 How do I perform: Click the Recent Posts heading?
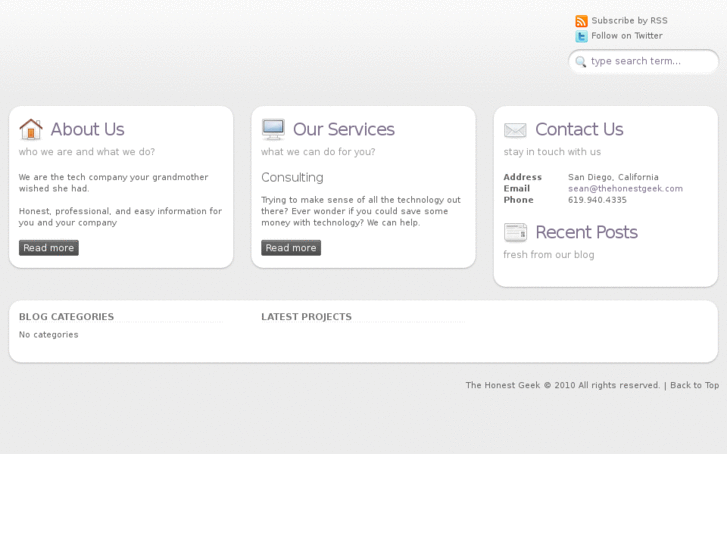tap(586, 233)
